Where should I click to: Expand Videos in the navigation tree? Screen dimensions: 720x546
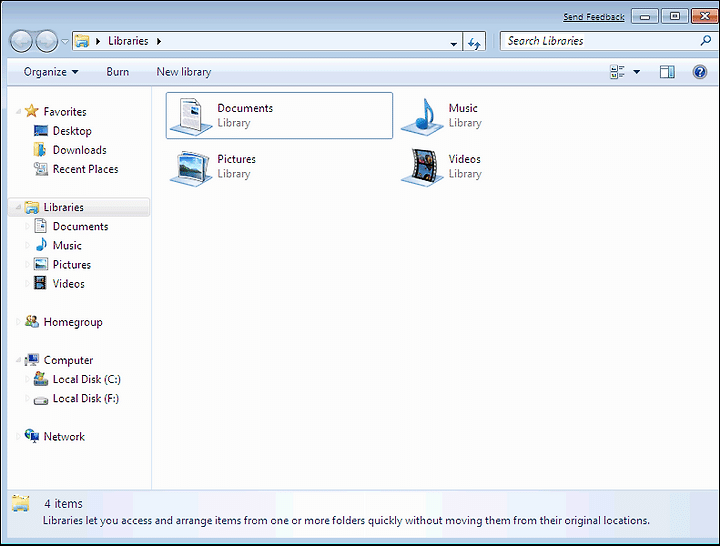[27, 284]
